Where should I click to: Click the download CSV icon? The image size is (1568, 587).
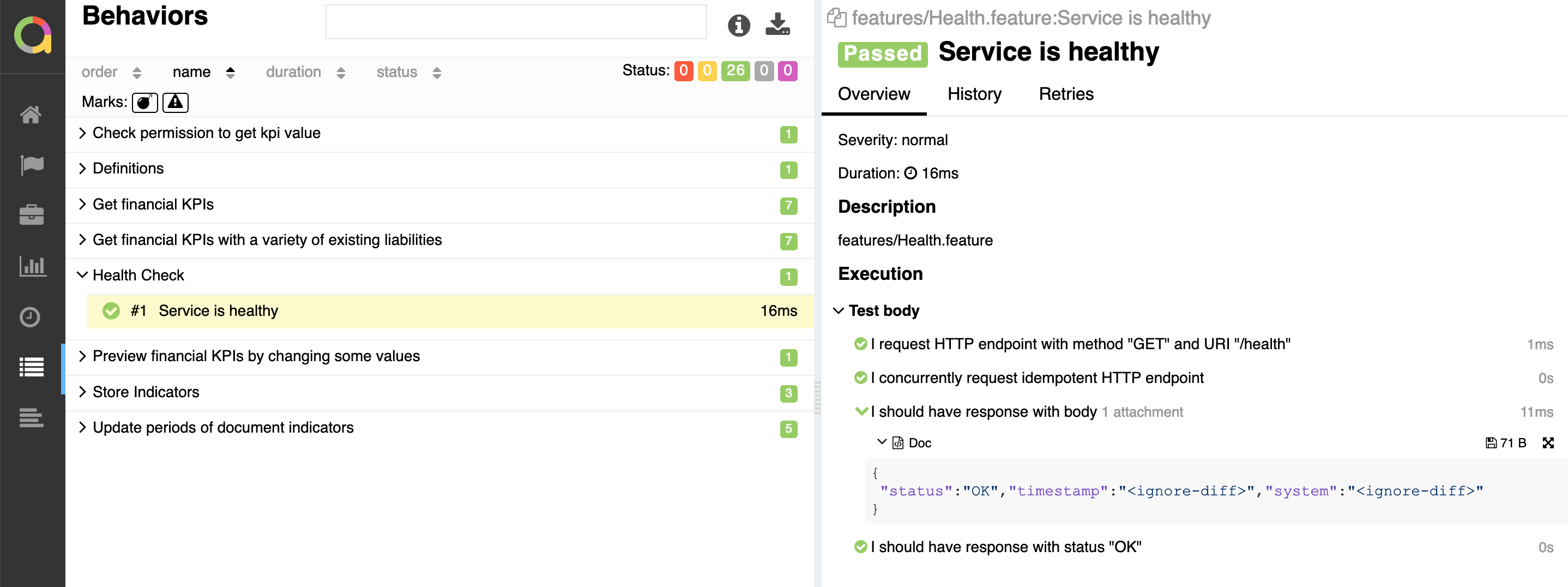[x=777, y=25]
